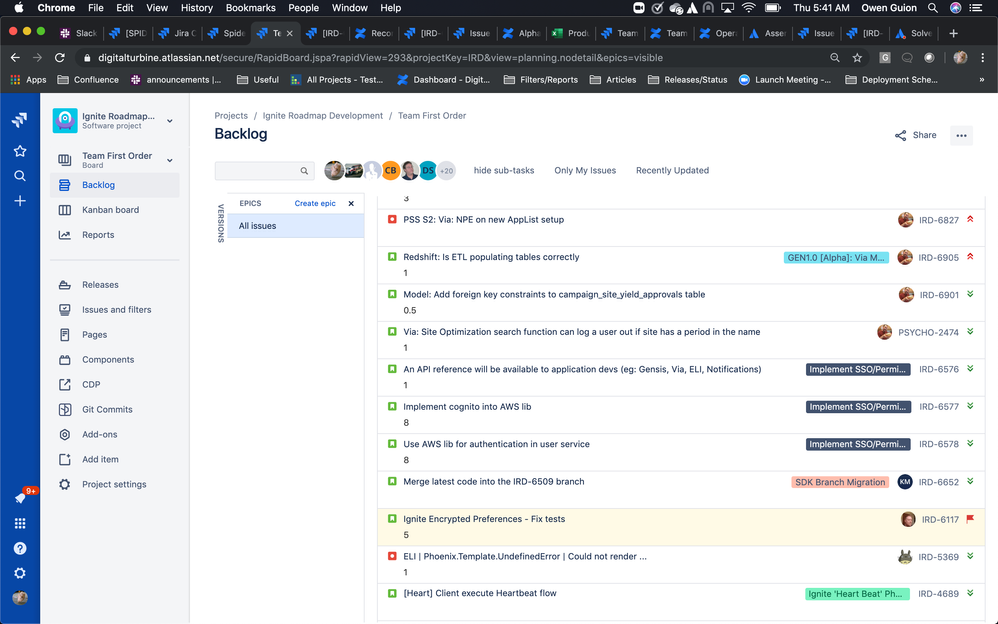Expand the Ignite Roadmap project switcher chevron
Screen dimensions: 998x624
pos(170,121)
